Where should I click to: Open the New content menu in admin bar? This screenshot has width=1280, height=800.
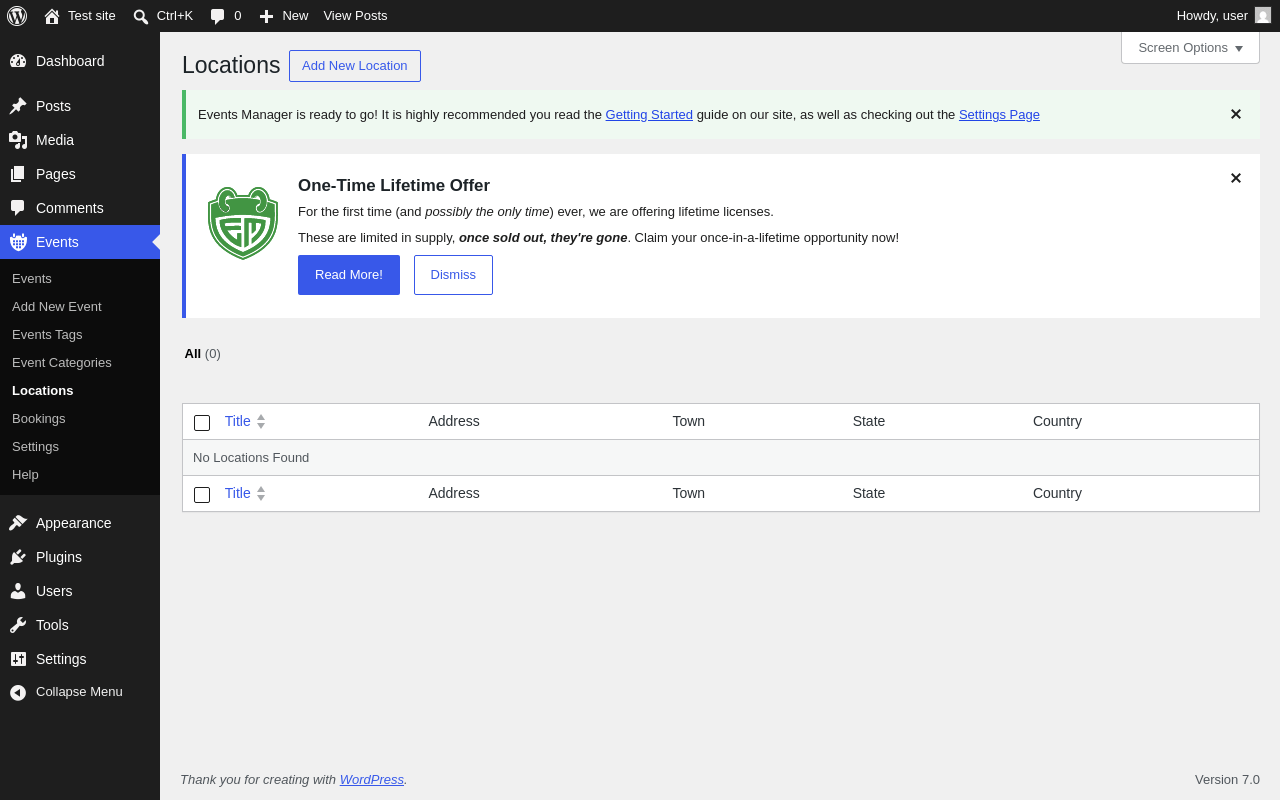(284, 16)
